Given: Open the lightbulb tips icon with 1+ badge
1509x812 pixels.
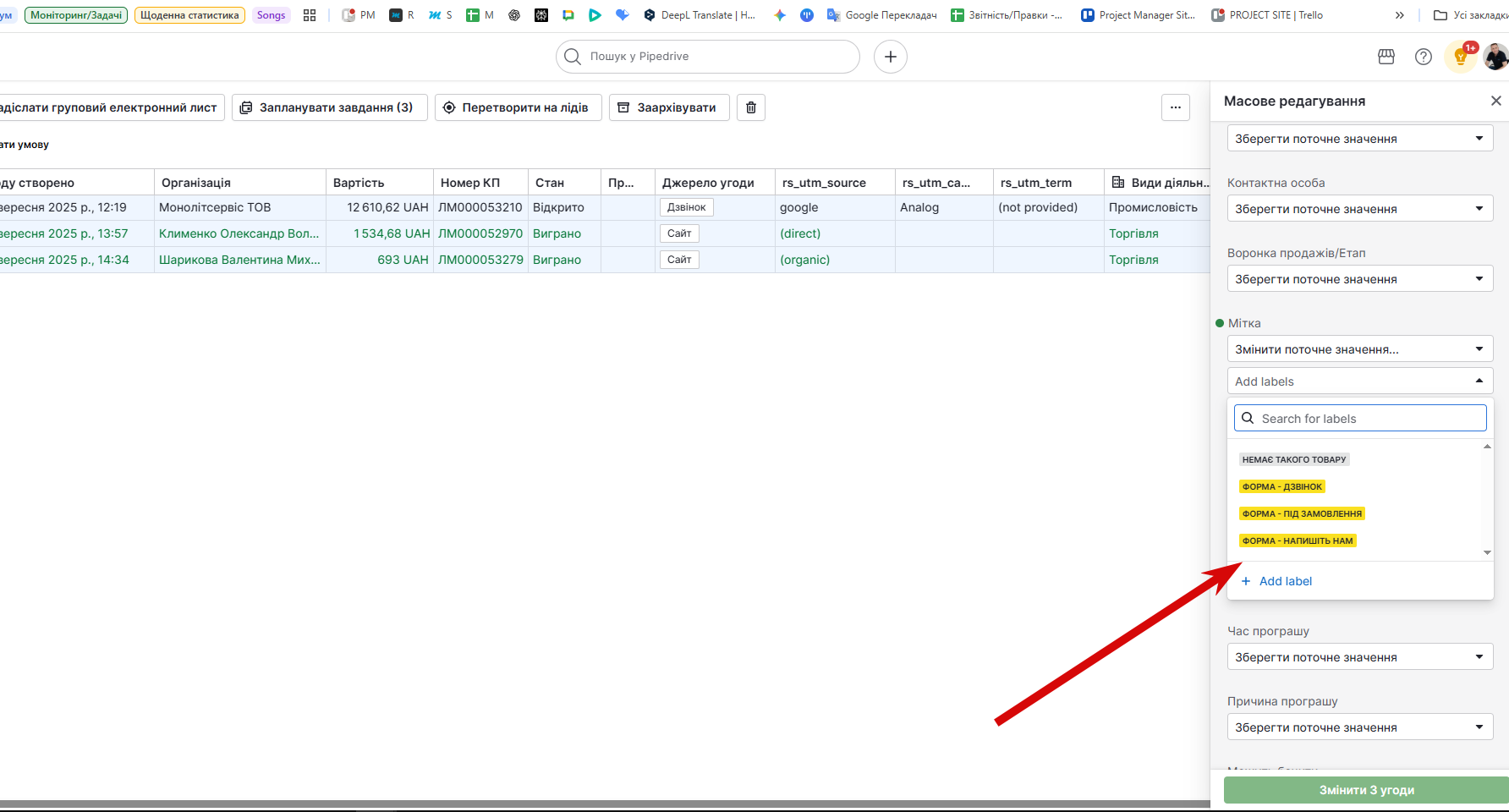Looking at the screenshot, I should [1461, 57].
